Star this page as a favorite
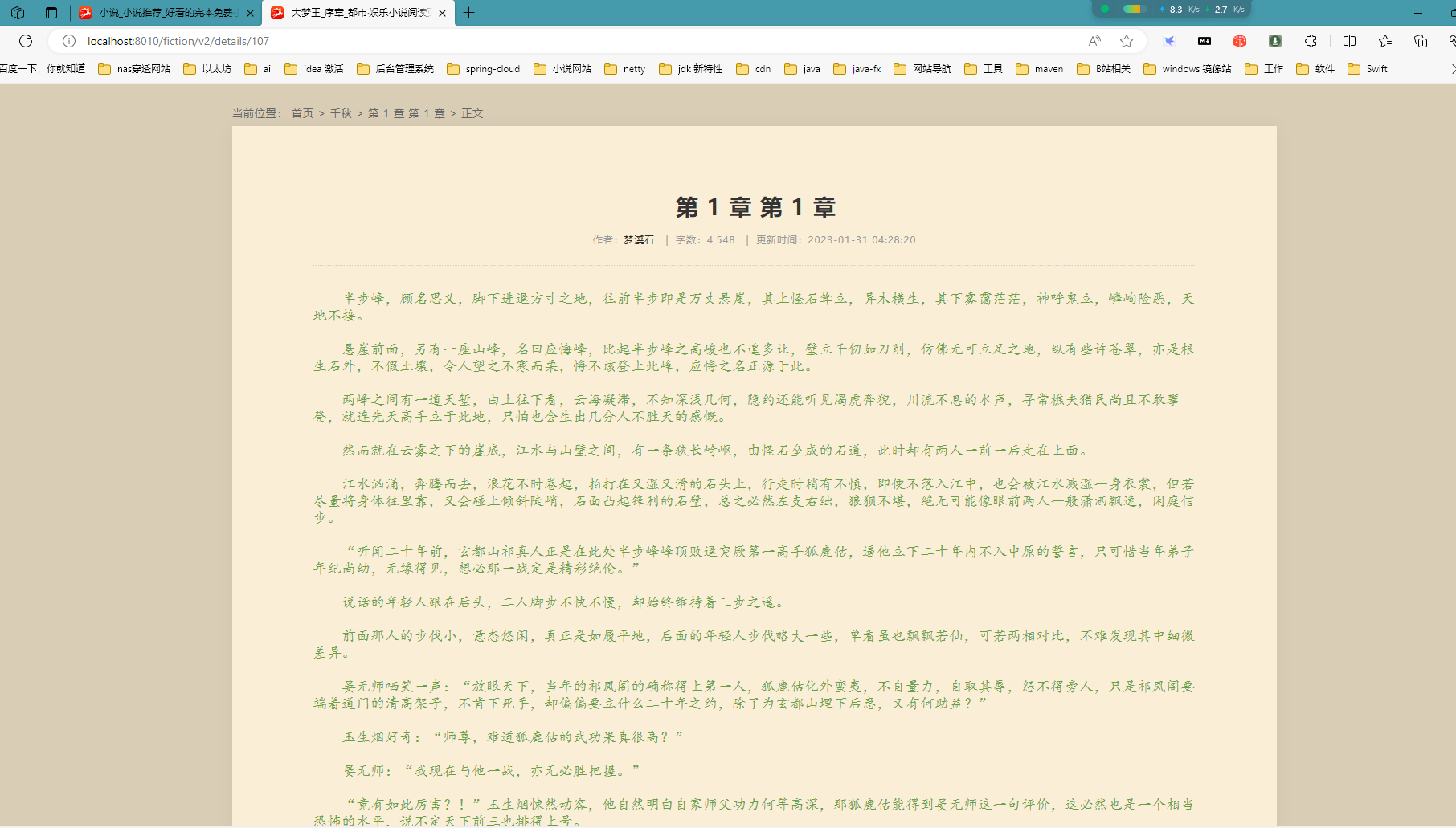 1127,41
